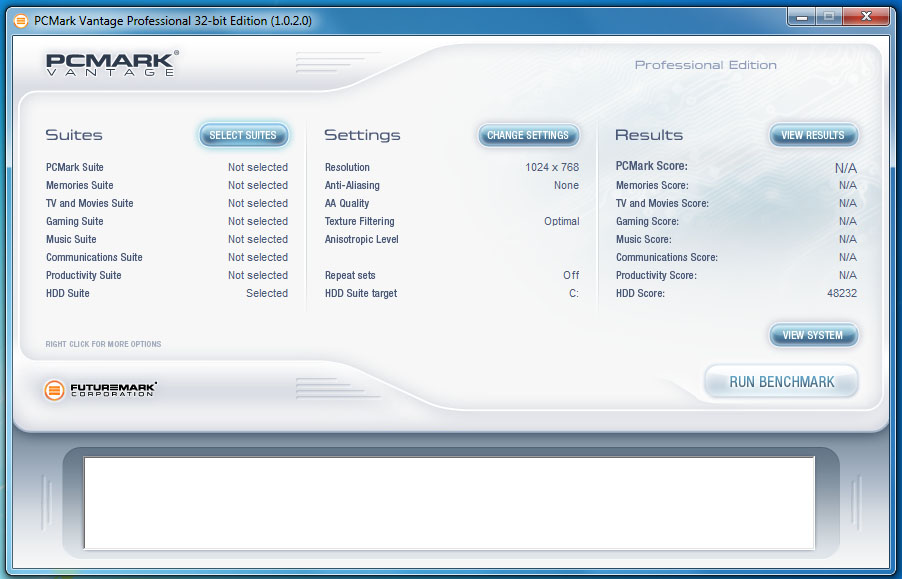Screen dimensions: 902x579
Task: Click PCMark Suite 'Not selected' status
Action: click(258, 167)
